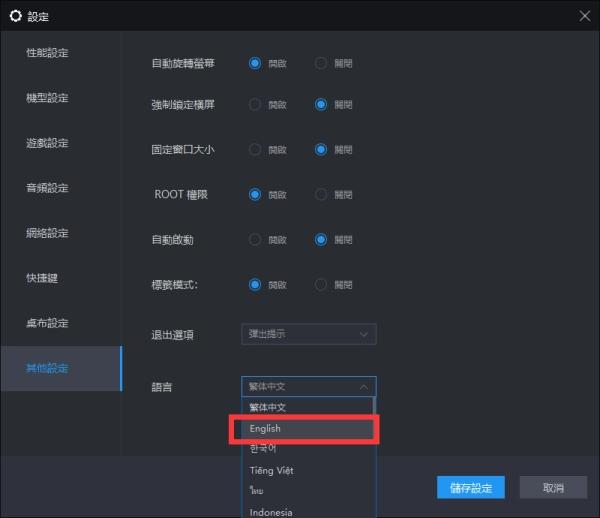Go to 音頻設定 section
Viewport: 600px width, 518px height.
[x=47, y=188]
